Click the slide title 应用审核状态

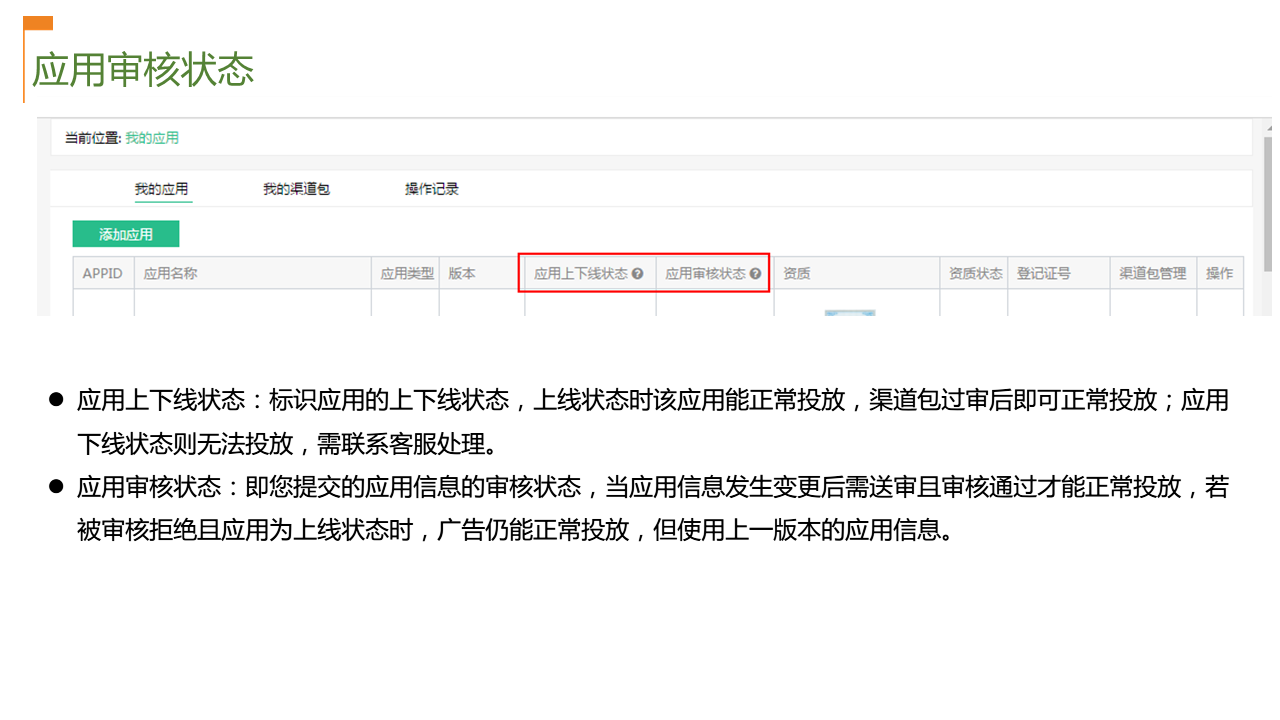point(143,70)
